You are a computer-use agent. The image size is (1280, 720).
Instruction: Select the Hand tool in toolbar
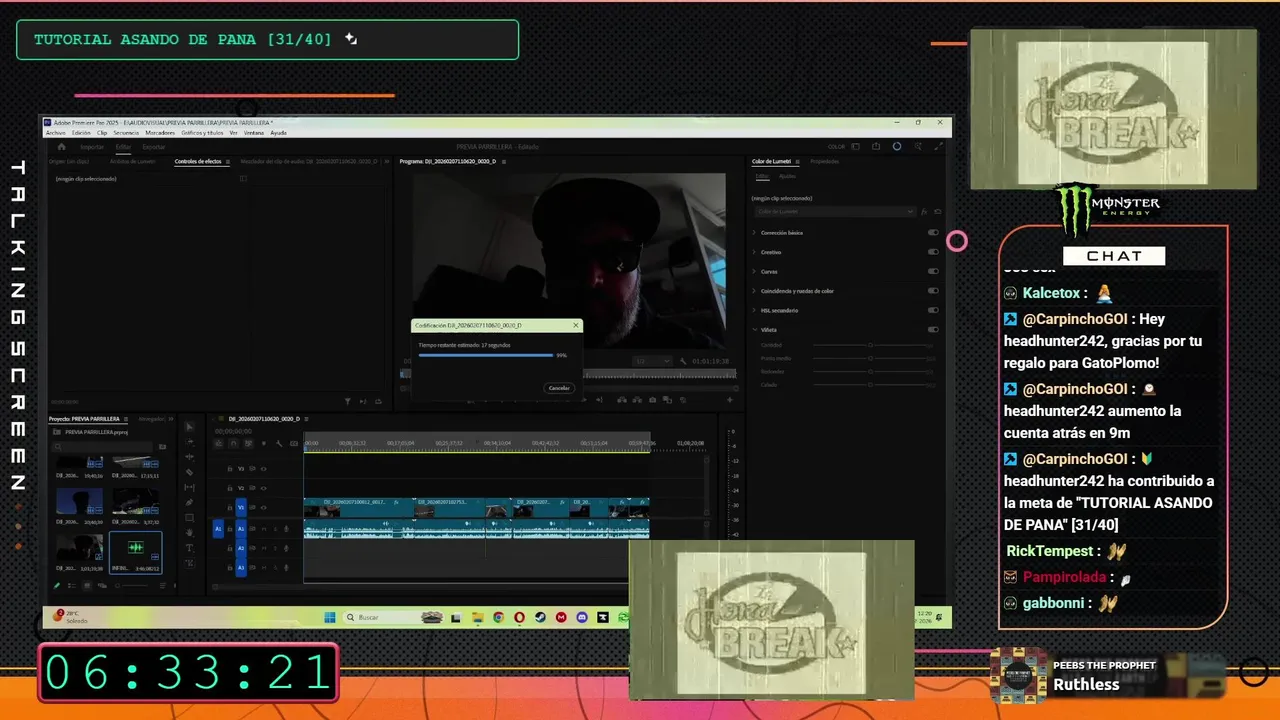(190, 533)
